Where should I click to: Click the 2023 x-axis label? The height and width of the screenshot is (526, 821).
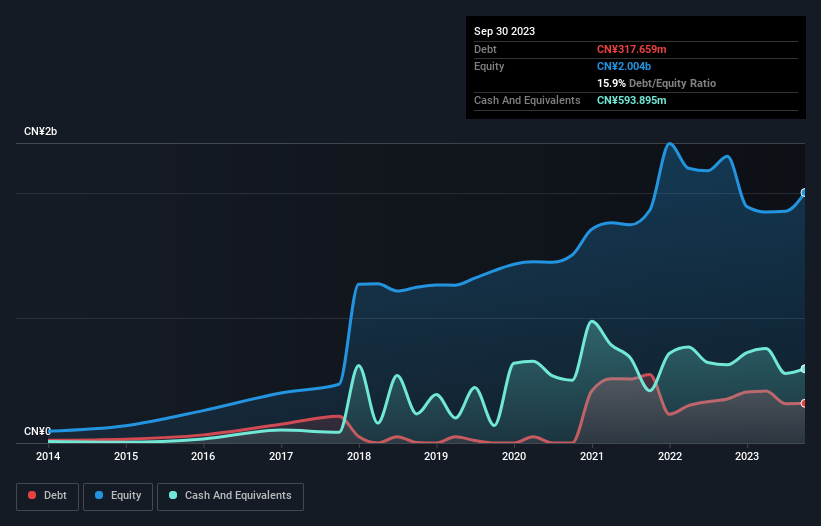(x=747, y=456)
